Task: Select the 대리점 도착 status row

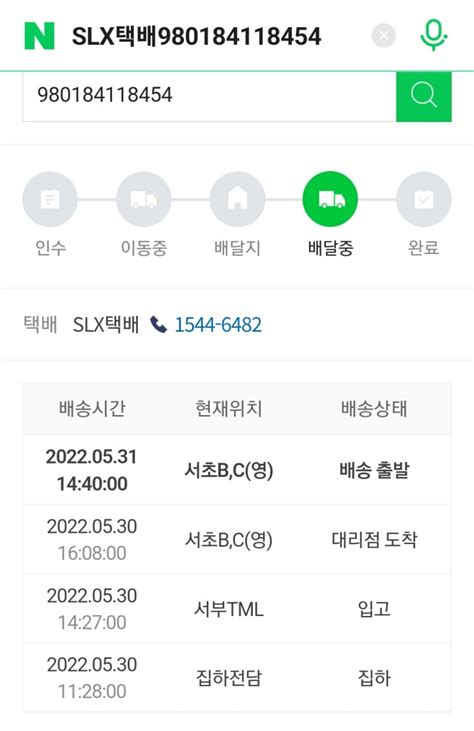Action: [237, 539]
